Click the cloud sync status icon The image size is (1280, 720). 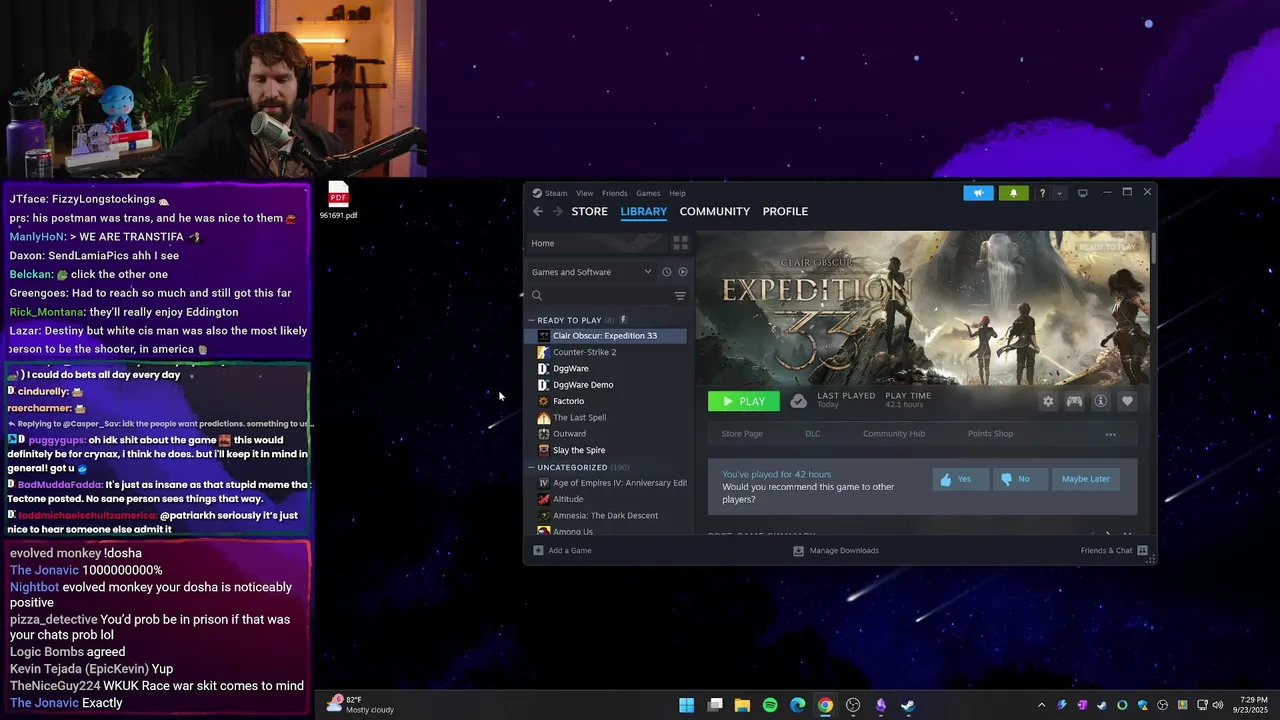[798, 401]
